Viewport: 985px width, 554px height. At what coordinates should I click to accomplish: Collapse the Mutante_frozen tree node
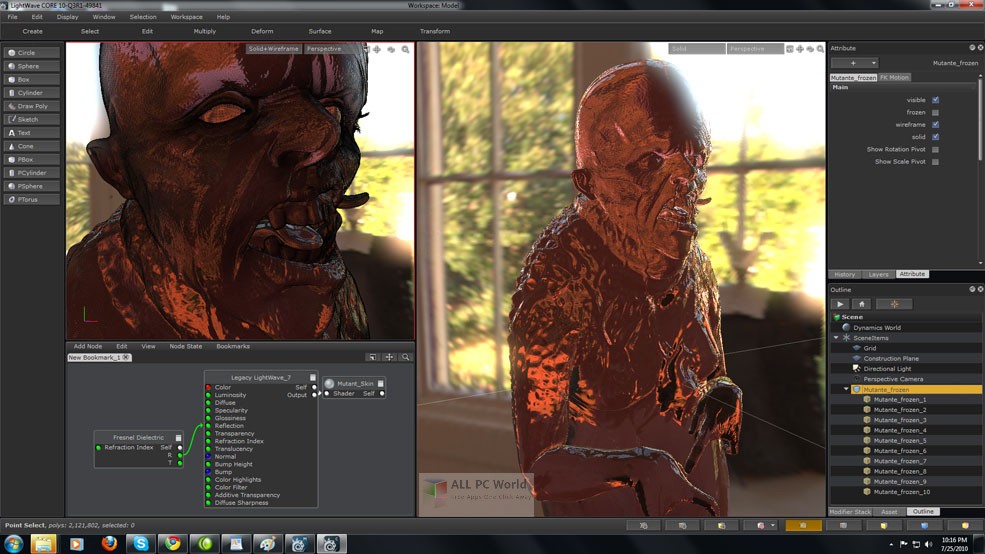coord(846,389)
